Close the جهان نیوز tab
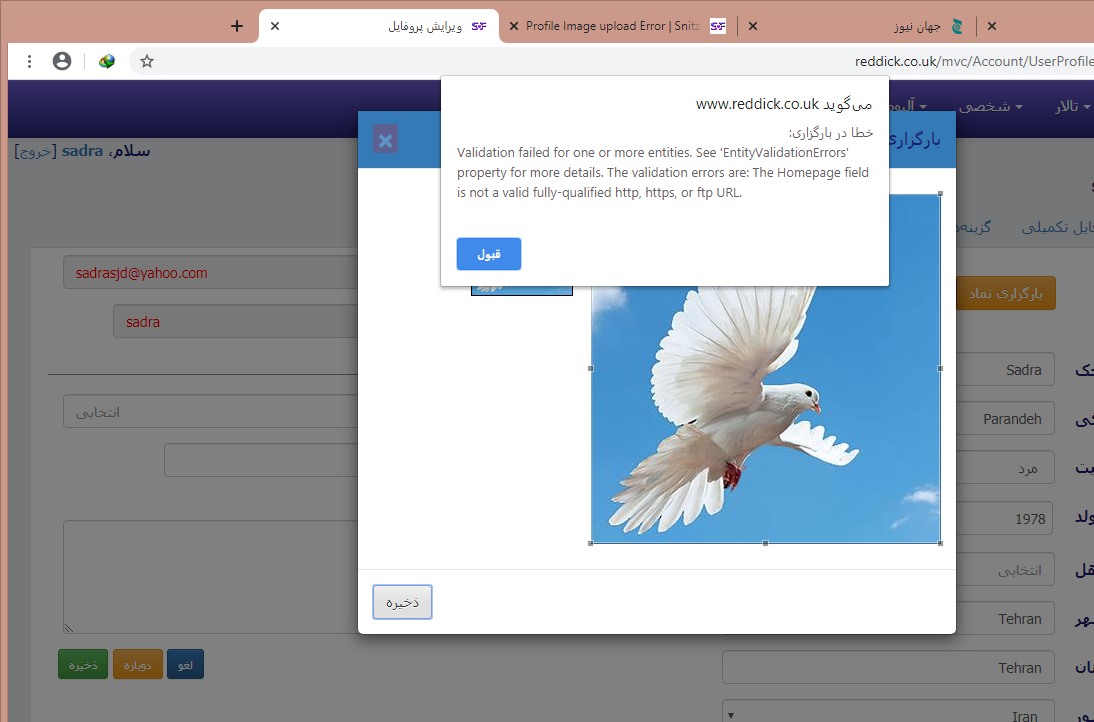The width and height of the screenshot is (1094, 722). pos(992,26)
